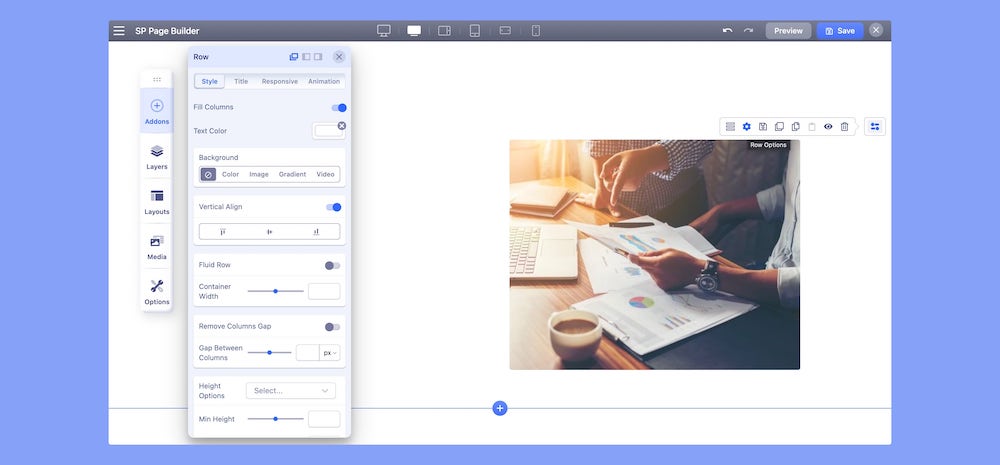Open the hamburger menu beside SP Page Builder
1000x465 pixels.
[x=119, y=31]
